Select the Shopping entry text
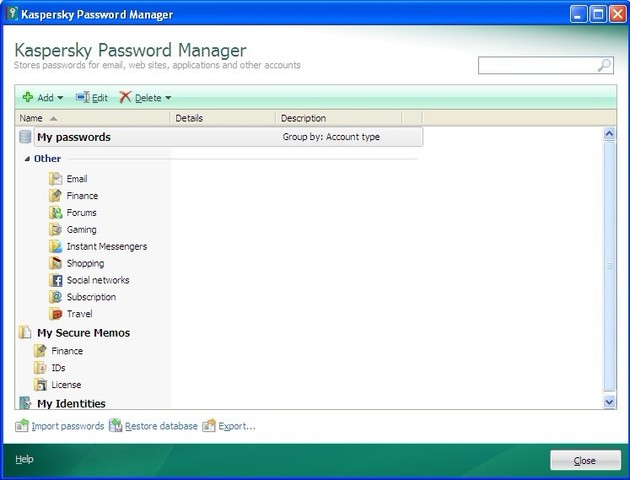Viewport: 630px width, 480px height. [85, 263]
